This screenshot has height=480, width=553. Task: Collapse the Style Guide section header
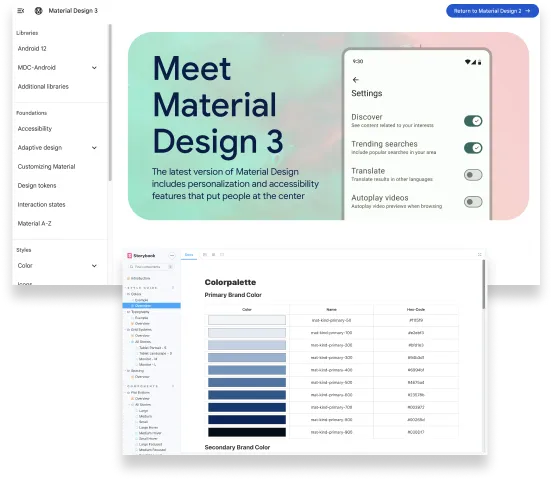coord(142,288)
